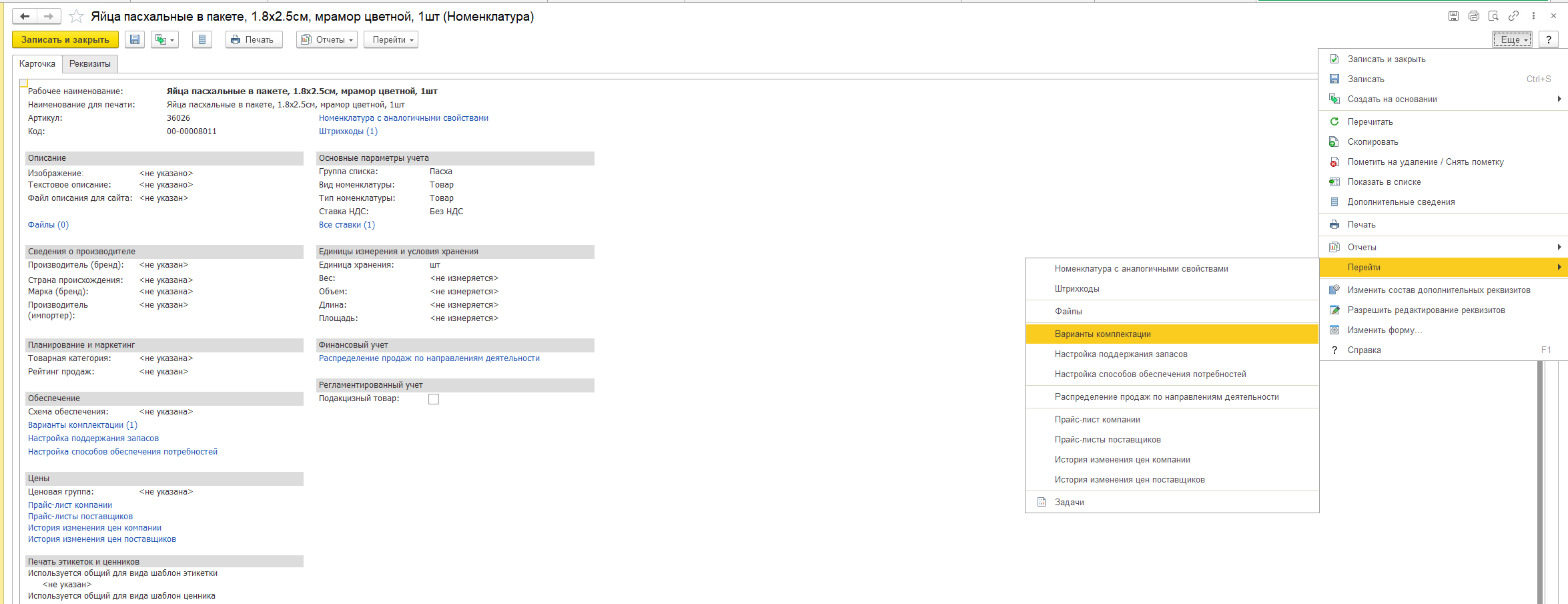Viewport: 1568px width, 604px height.
Task: Click the question mark help button
Action: tap(1548, 40)
